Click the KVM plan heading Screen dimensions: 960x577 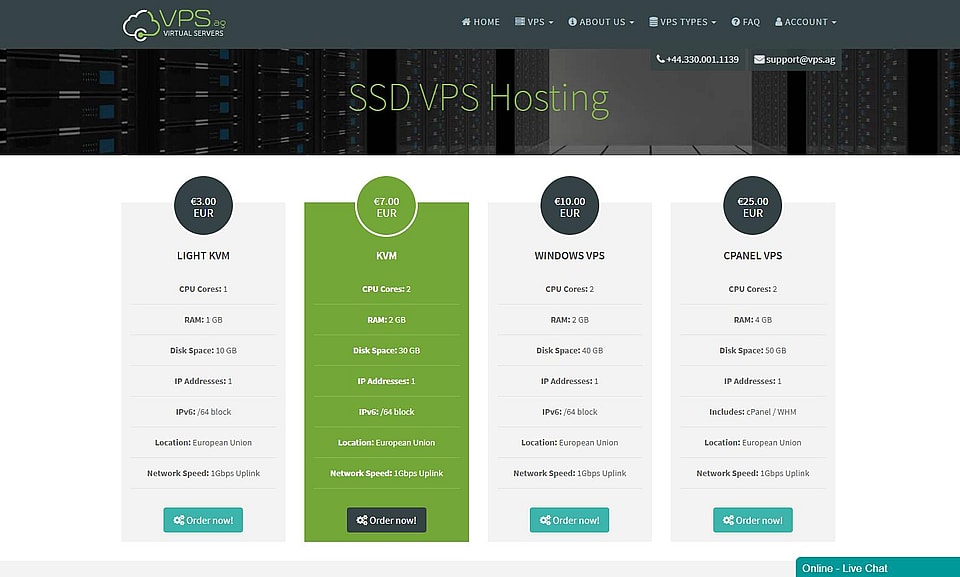coord(386,255)
